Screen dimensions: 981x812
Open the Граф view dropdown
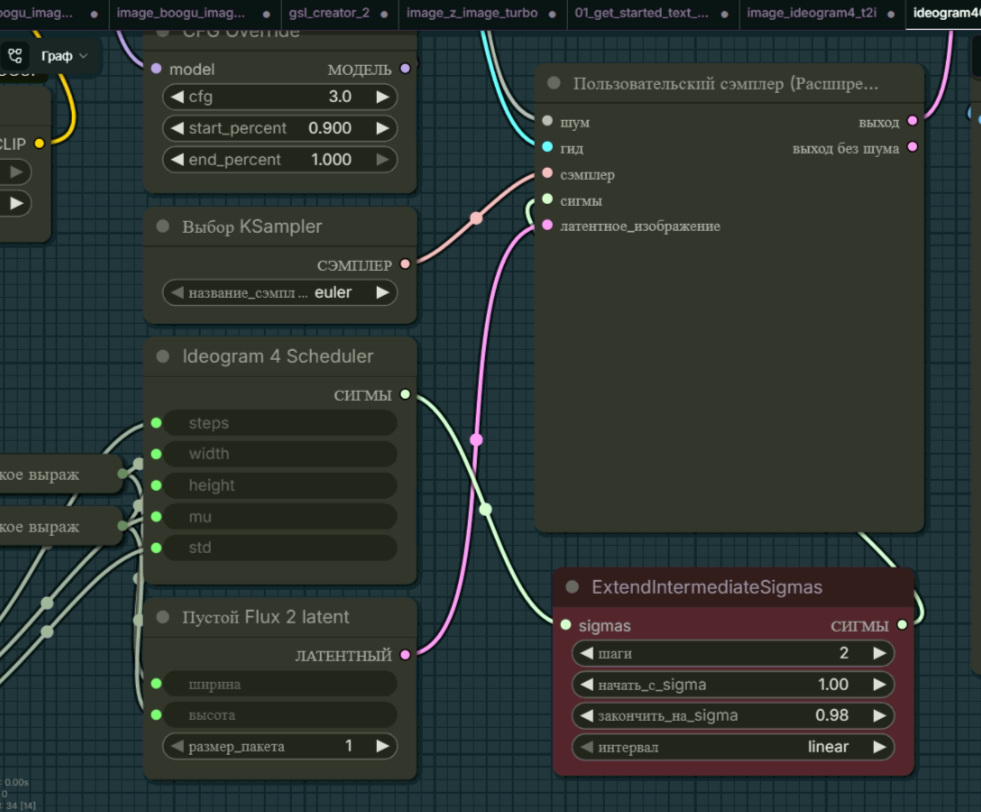(x=64, y=56)
